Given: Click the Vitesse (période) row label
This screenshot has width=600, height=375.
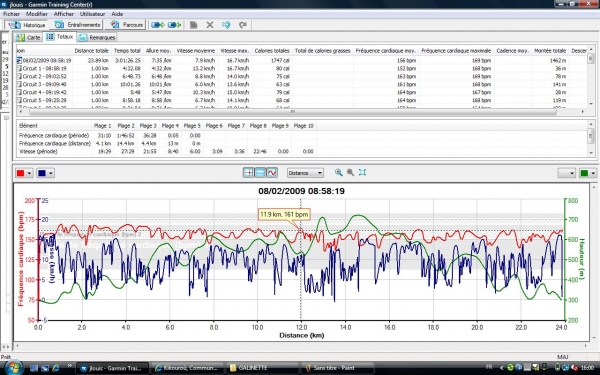Looking at the screenshot, I should (x=38, y=152).
